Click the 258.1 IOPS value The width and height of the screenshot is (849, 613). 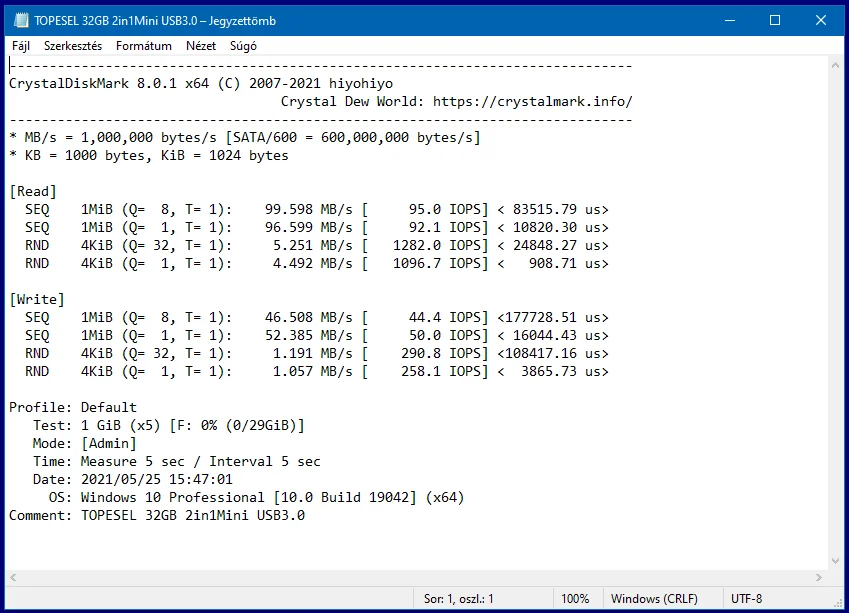coord(441,371)
